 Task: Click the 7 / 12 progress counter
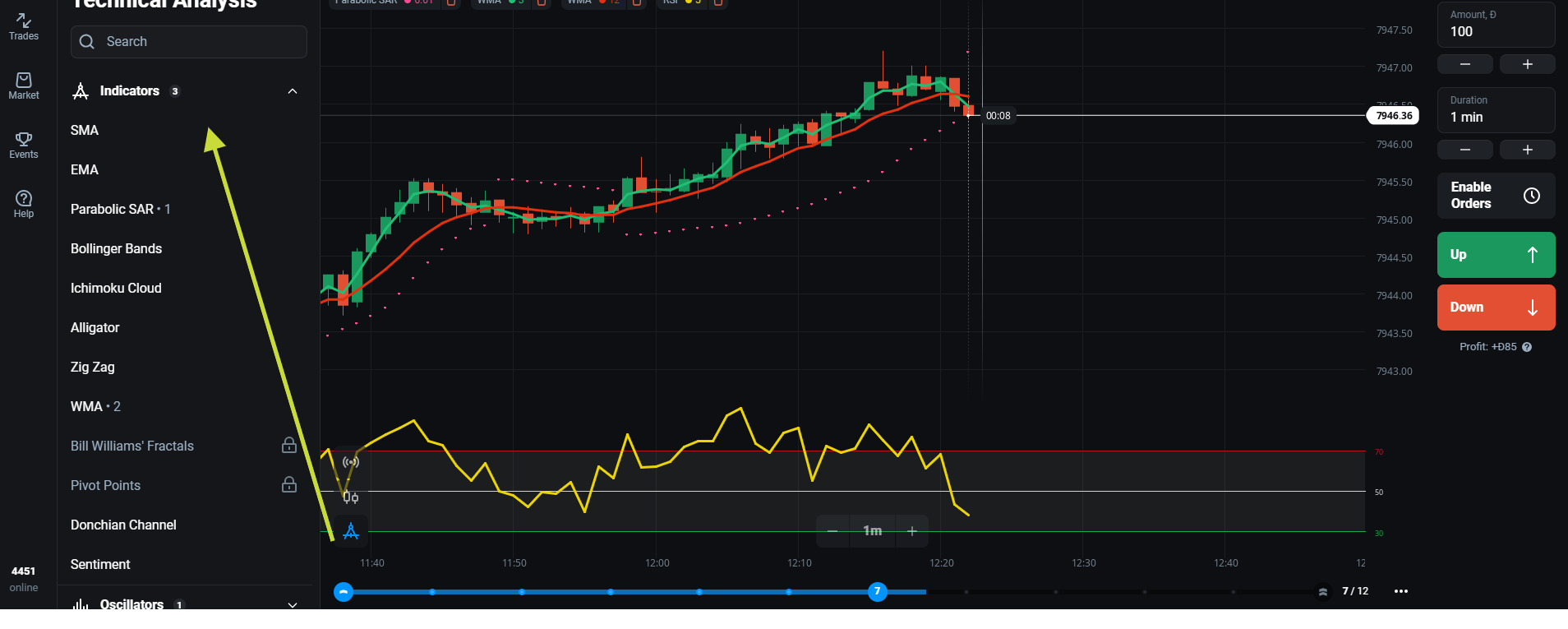point(1355,591)
